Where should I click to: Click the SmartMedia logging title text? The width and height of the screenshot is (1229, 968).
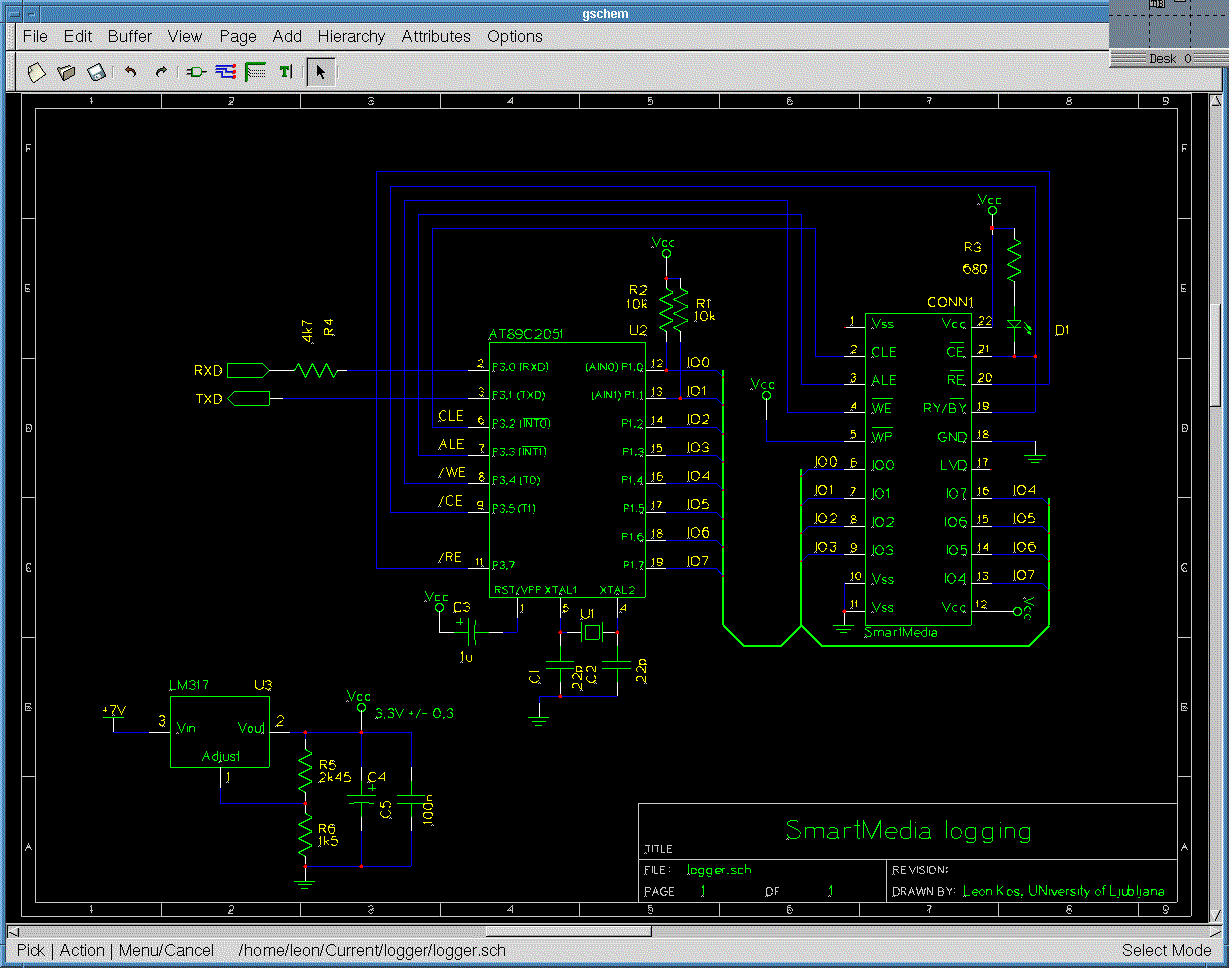coord(908,830)
